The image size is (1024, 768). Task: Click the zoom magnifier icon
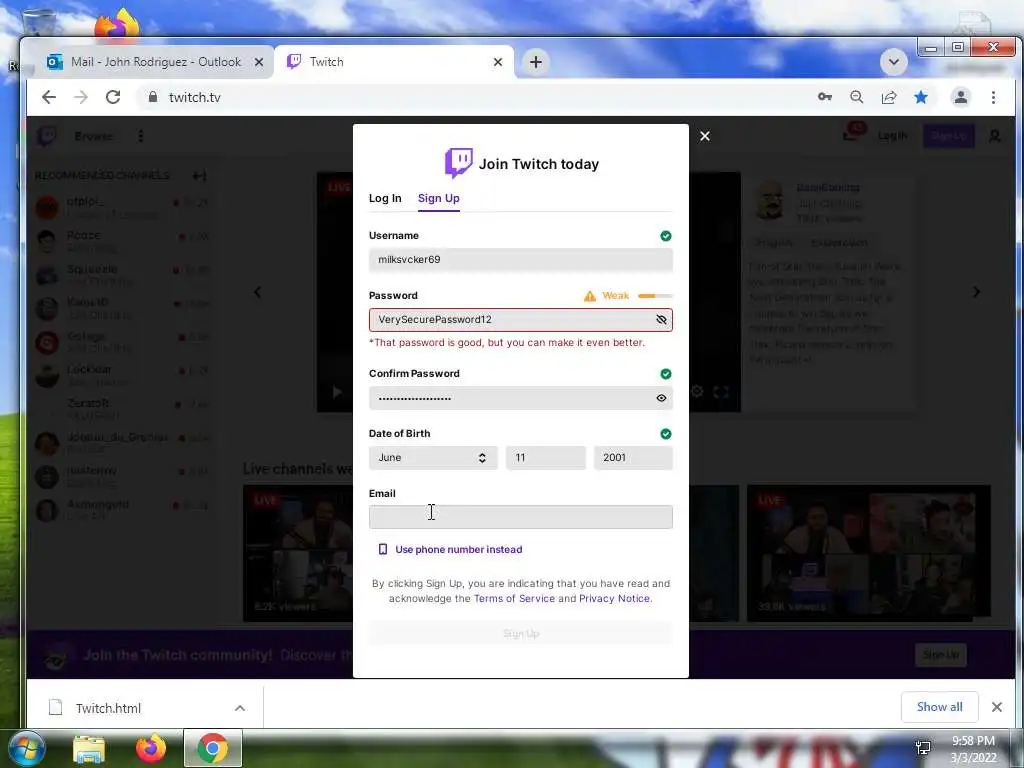pos(857,97)
